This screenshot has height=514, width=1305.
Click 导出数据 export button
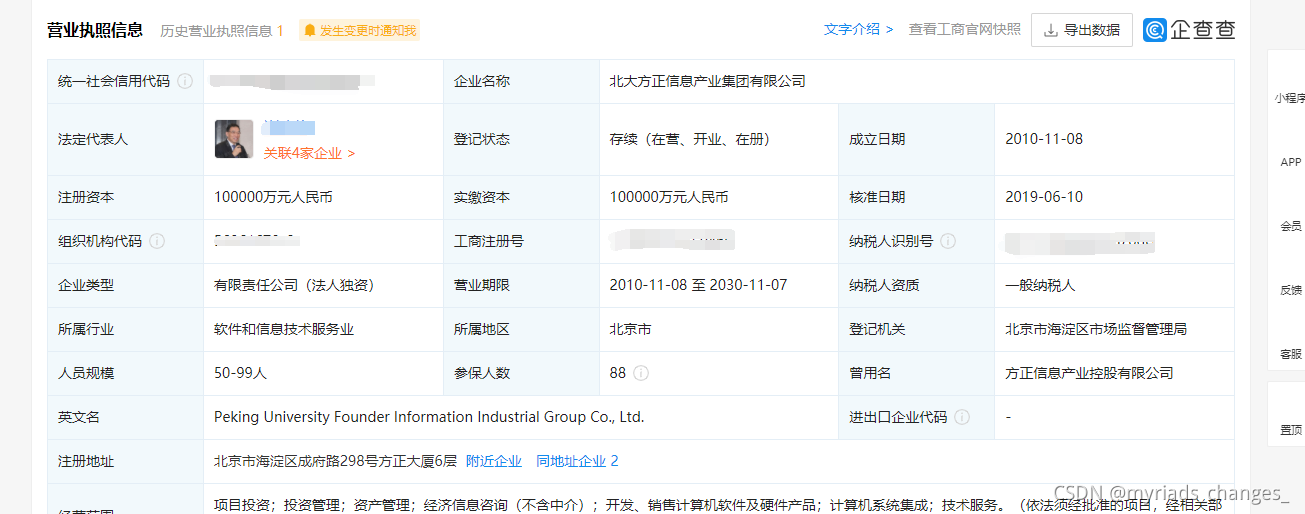coord(1082,30)
